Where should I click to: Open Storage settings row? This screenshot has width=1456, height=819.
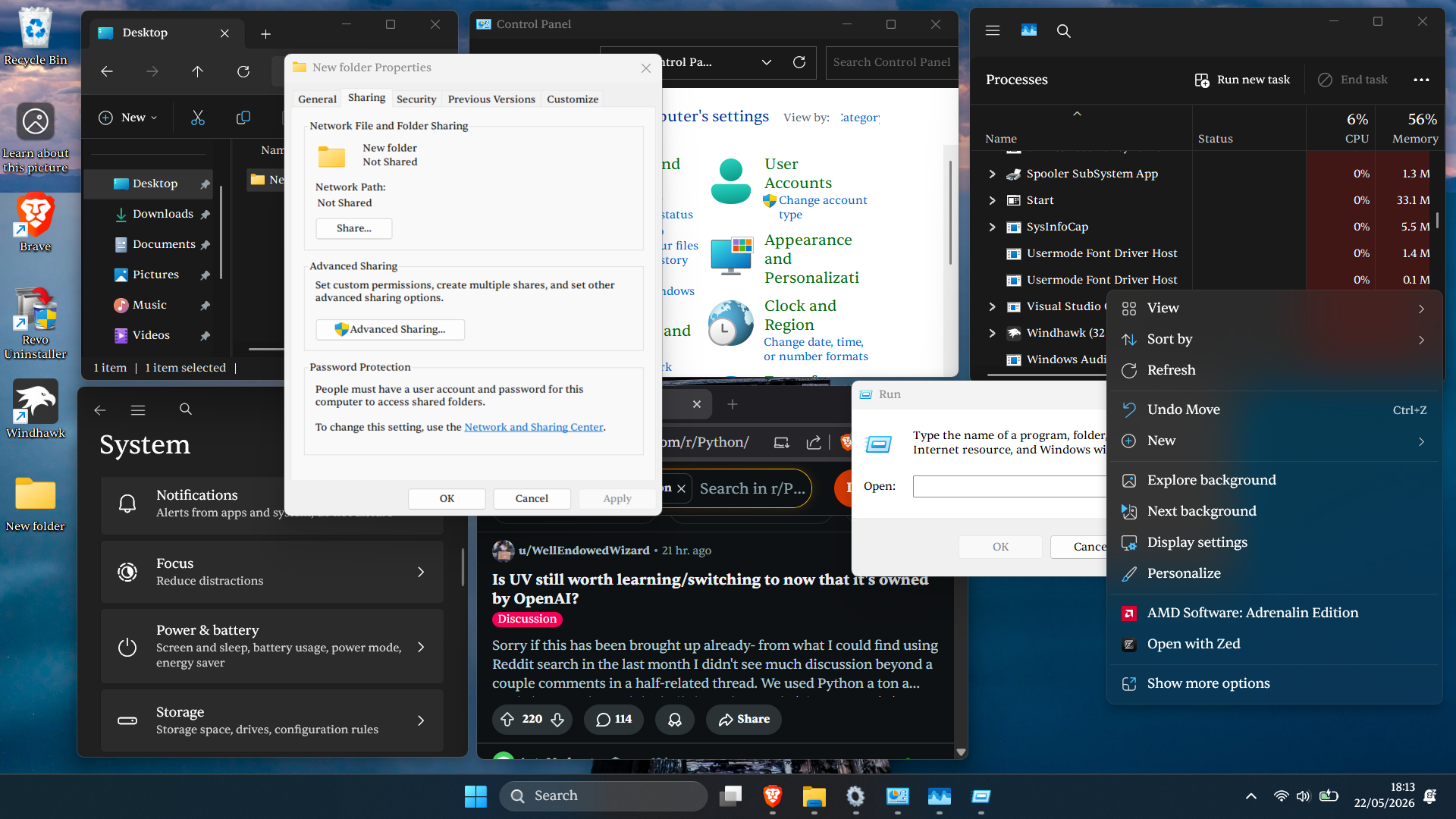pos(271,720)
